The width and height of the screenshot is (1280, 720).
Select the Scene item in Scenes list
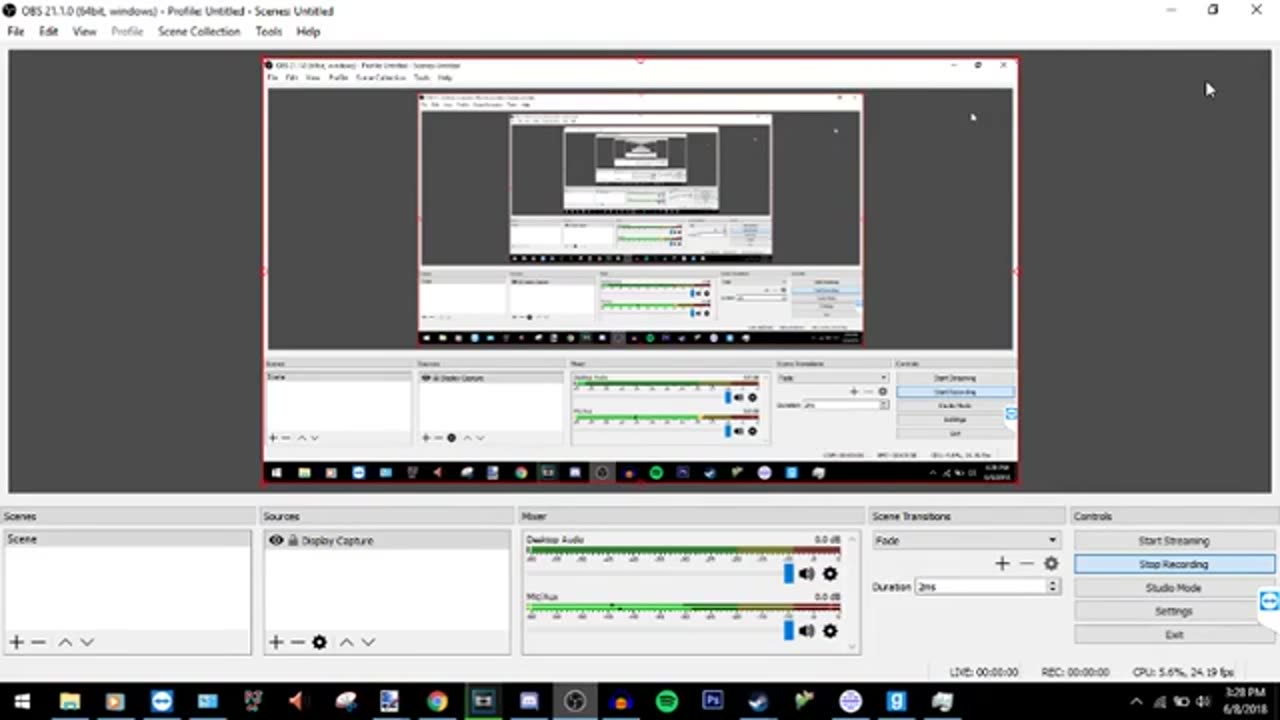pyautogui.click(x=127, y=539)
